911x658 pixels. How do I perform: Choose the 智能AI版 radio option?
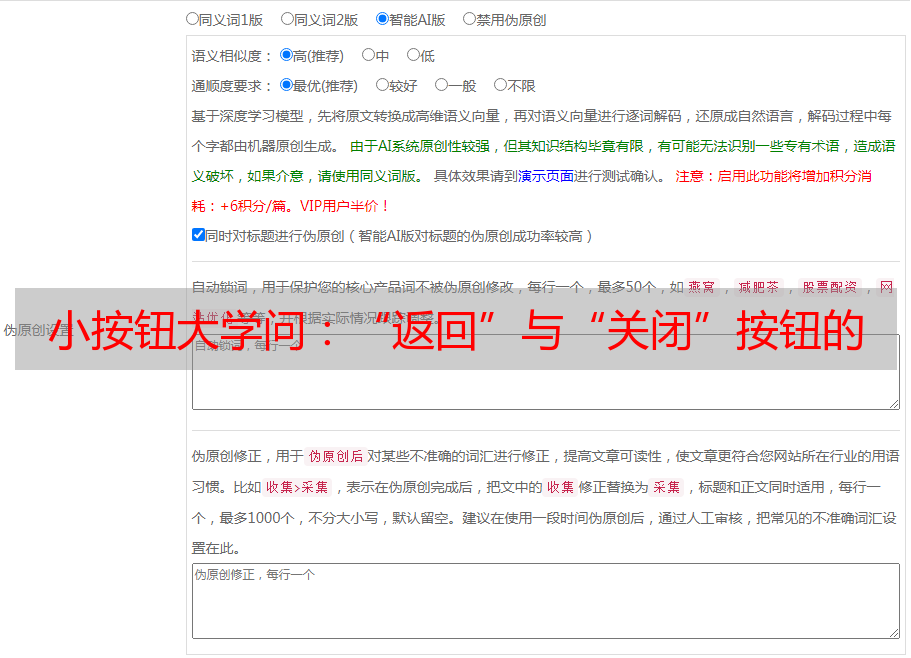point(382,19)
